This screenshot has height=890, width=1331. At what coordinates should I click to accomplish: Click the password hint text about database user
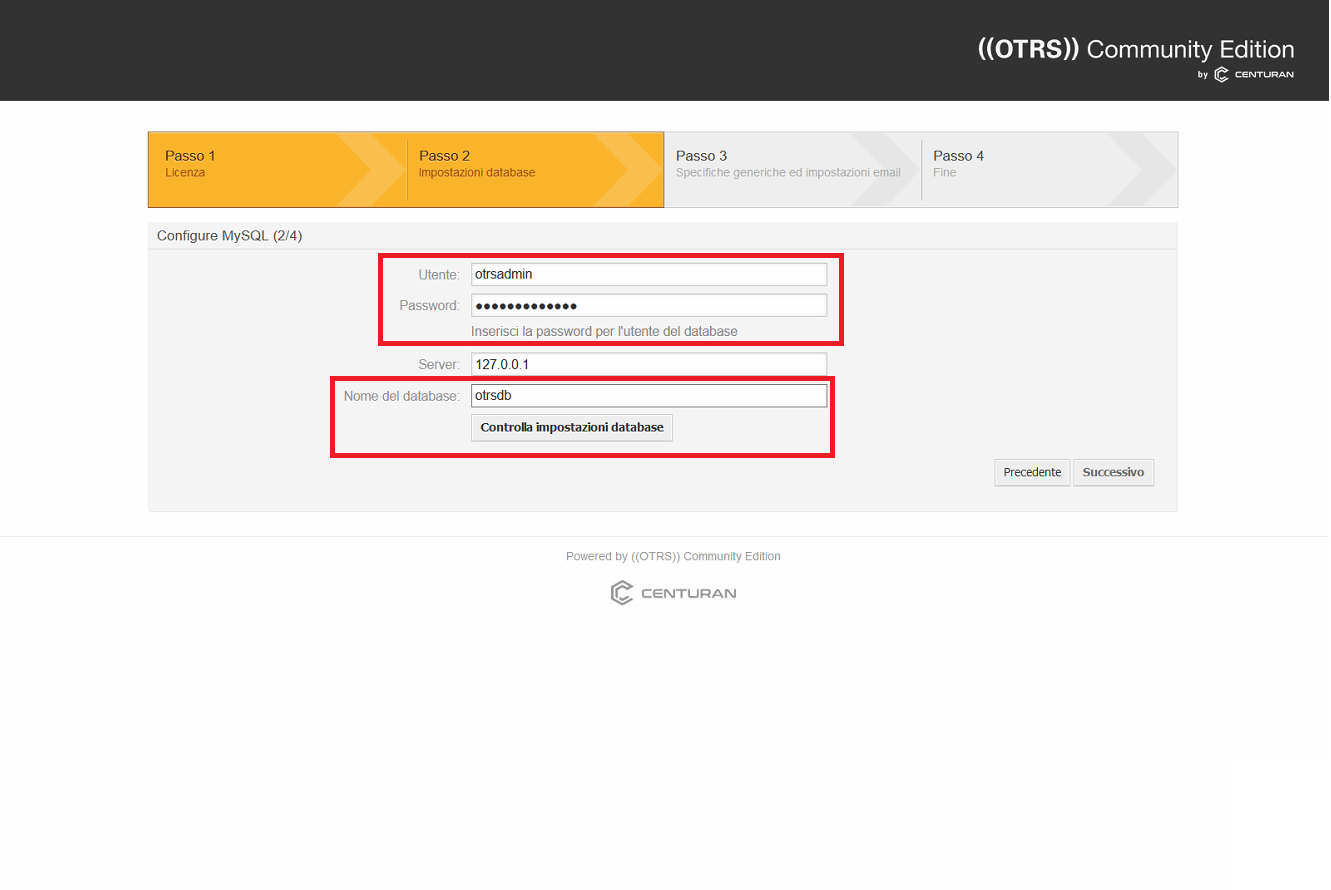[x=605, y=331]
